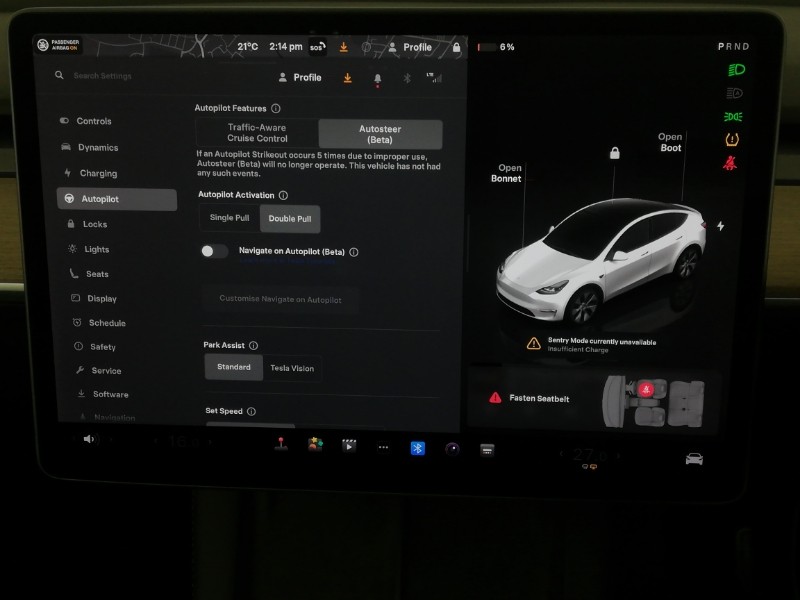This screenshot has height=600, width=800.
Task: Tap the Passenger Airbag On indicator
Action: tap(58, 45)
